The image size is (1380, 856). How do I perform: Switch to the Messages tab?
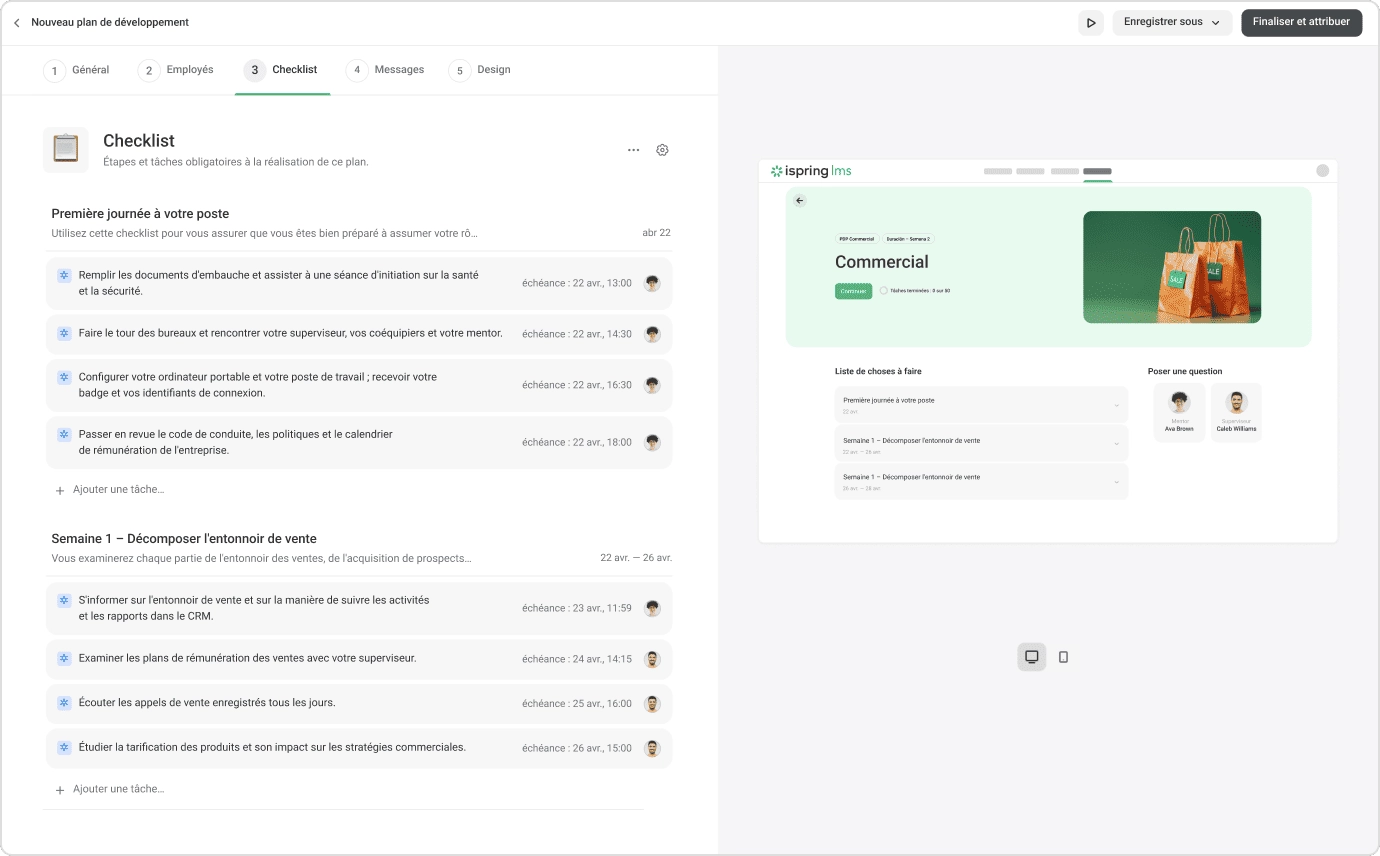coord(400,70)
